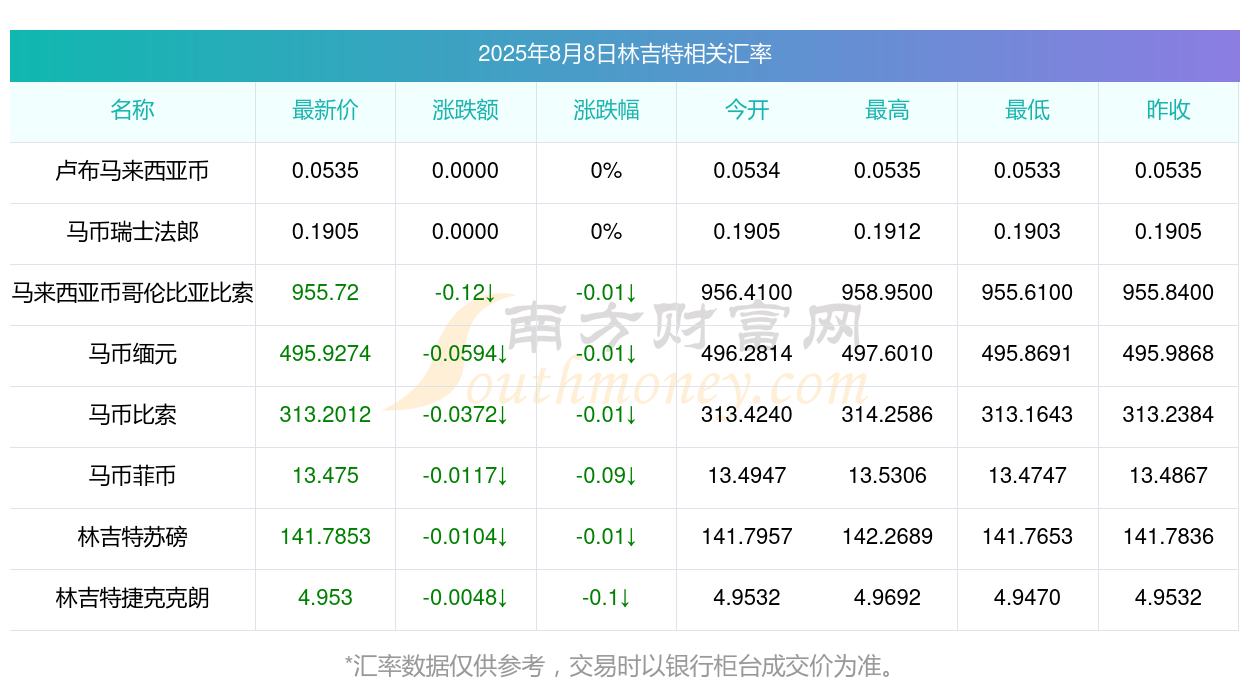Click the latest price 141.7853

point(325,537)
